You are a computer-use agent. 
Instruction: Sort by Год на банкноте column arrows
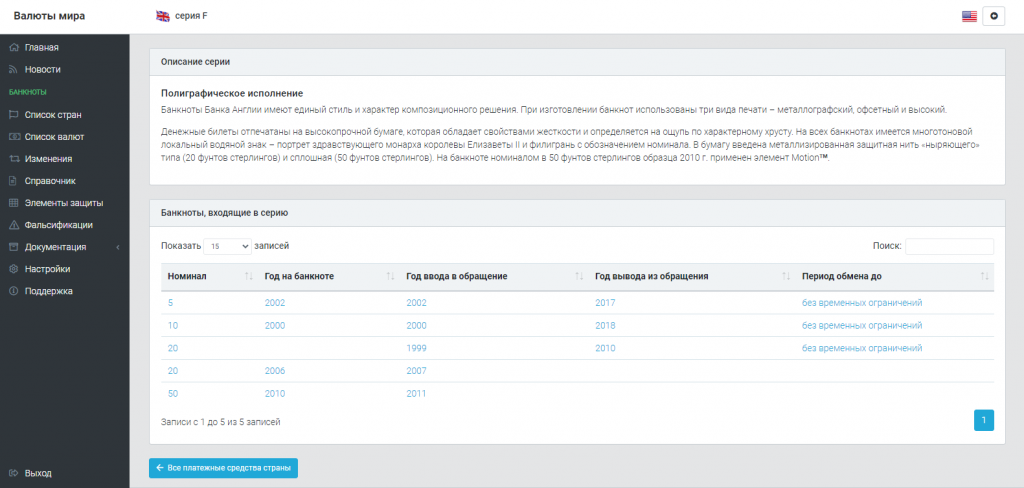click(x=390, y=277)
